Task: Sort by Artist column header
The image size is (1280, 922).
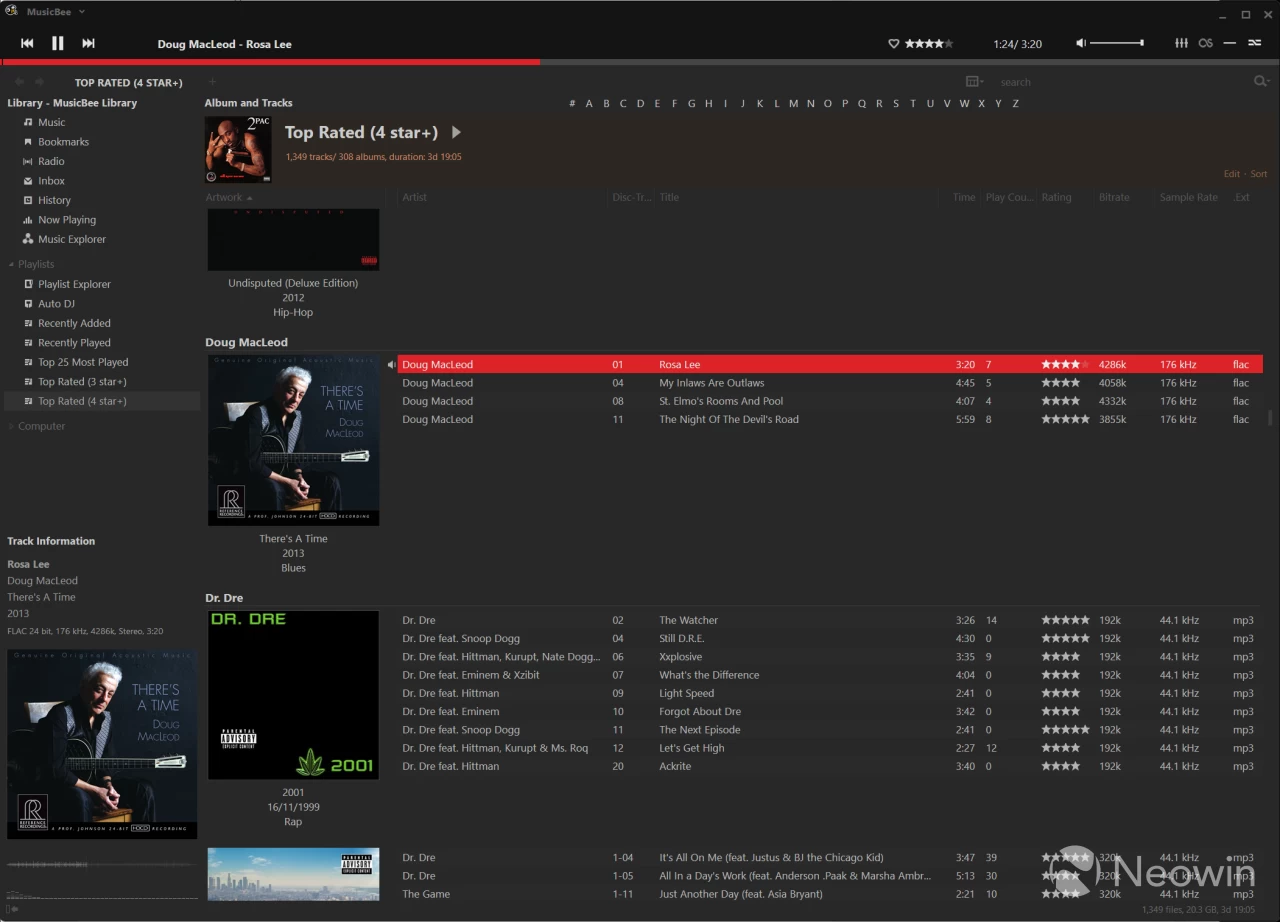Action: pyautogui.click(x=414, y=197)
